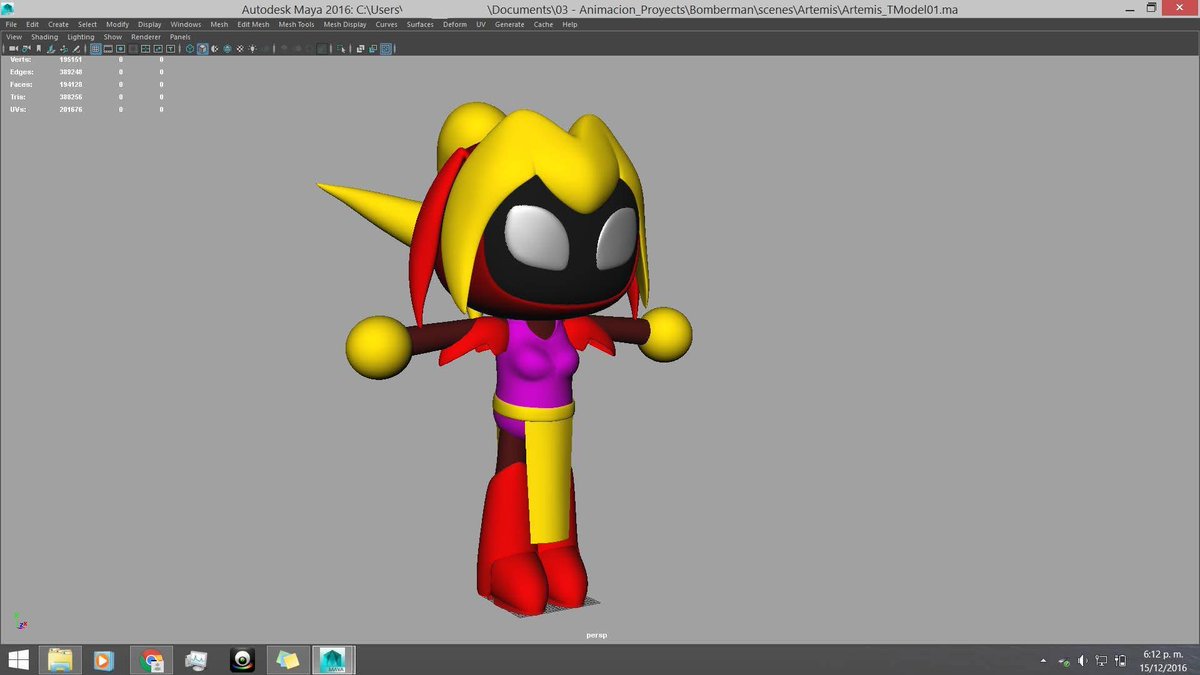Open the viewport View panel menu
The width and height of the screenshot is (1200, 675).
tap(14, 37)
